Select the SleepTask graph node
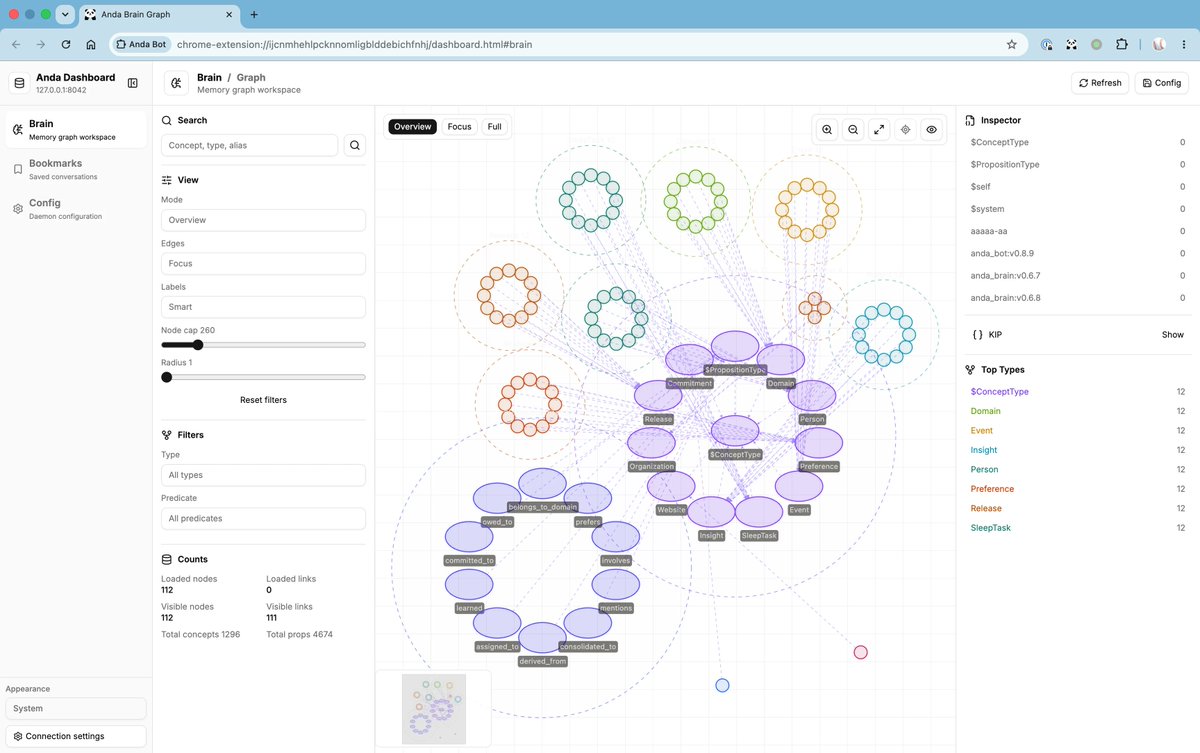1200x753 pixels. pos(759,511)
